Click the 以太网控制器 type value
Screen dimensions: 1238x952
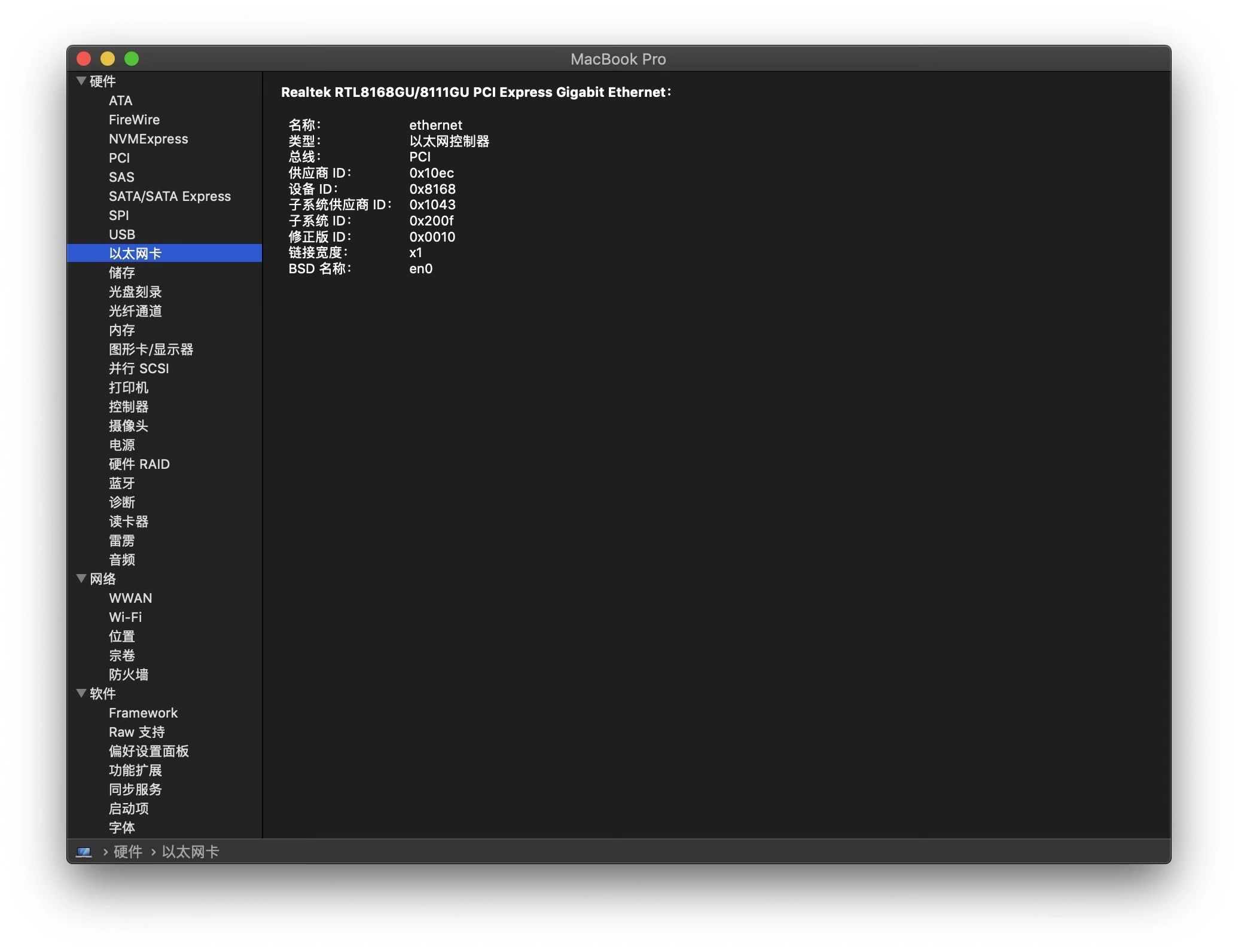pos(450,141)
